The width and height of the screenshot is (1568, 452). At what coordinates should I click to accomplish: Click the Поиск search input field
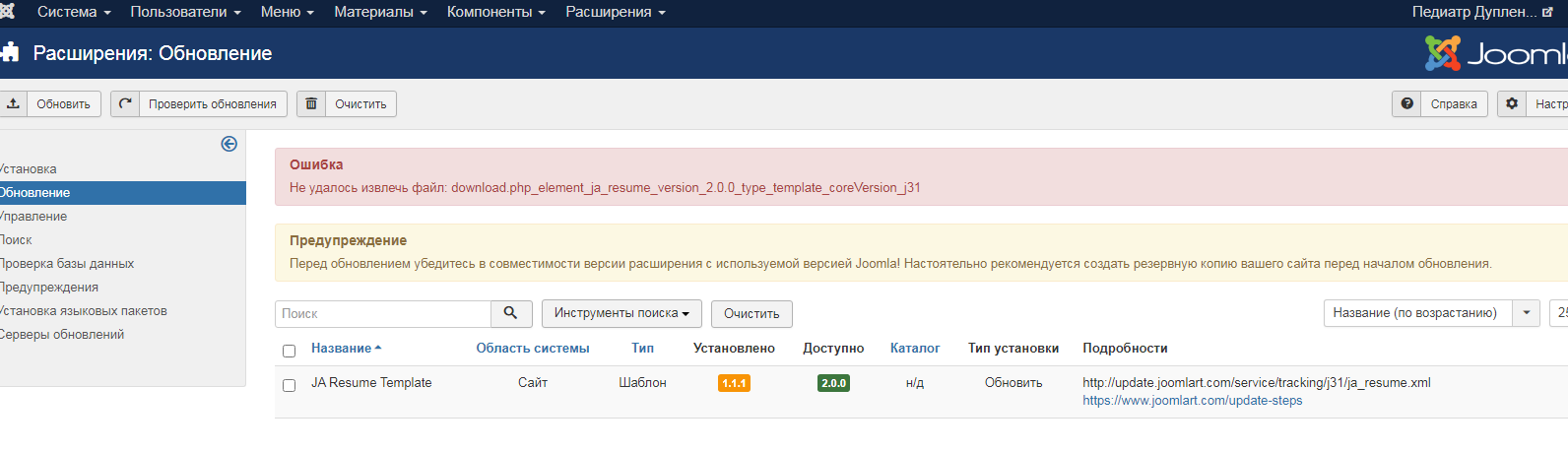pos(383,313)
